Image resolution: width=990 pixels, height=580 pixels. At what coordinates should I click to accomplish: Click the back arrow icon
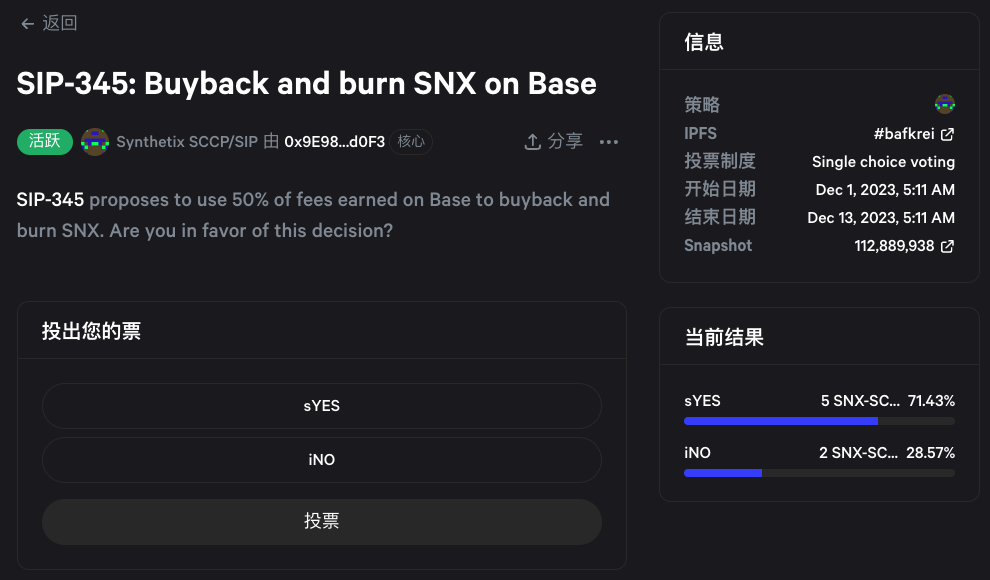coord(27,23)
